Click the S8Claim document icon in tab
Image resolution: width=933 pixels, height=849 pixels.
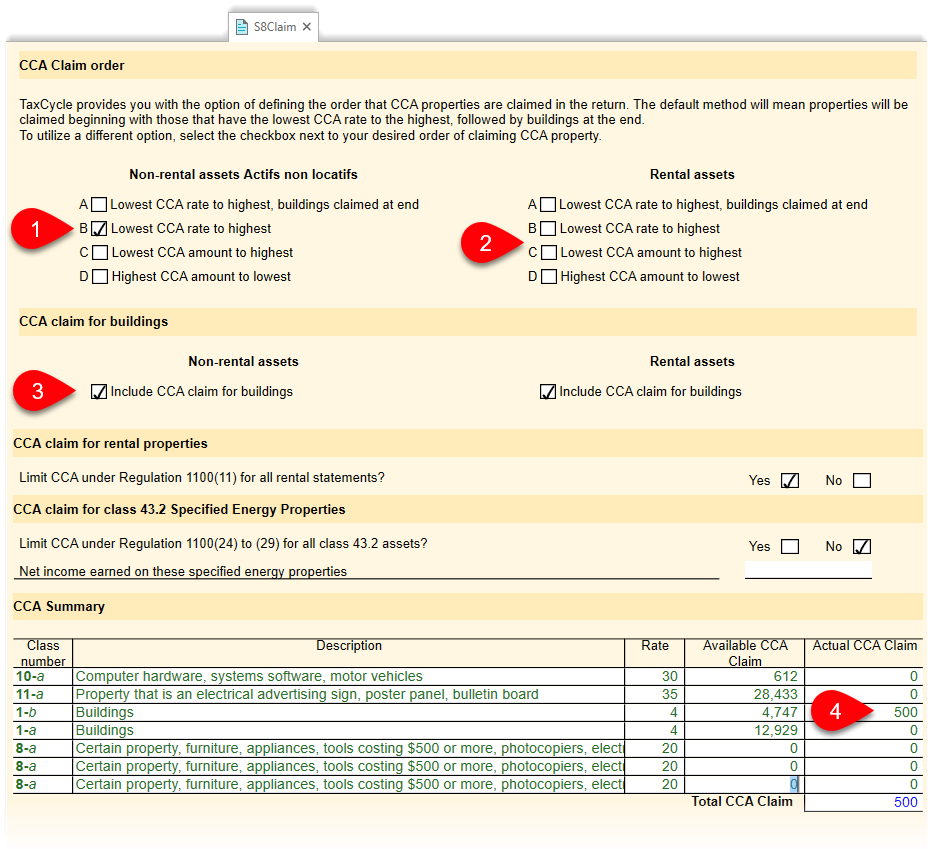[242, 27]
